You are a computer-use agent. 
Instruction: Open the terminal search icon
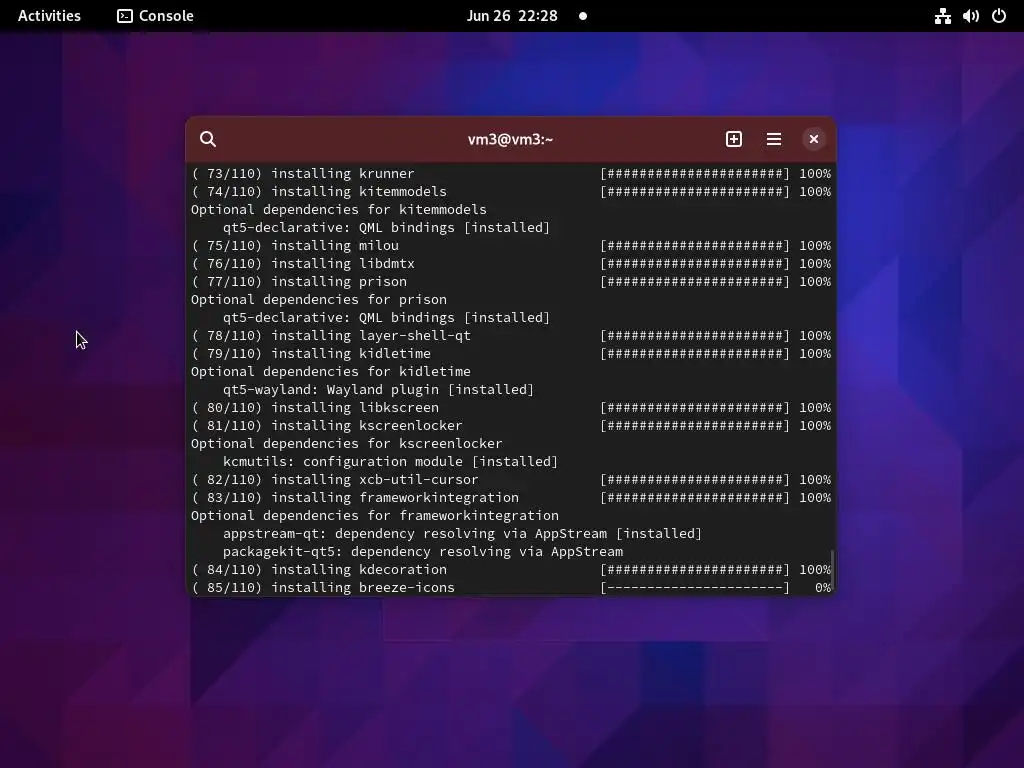coord(208,139)
